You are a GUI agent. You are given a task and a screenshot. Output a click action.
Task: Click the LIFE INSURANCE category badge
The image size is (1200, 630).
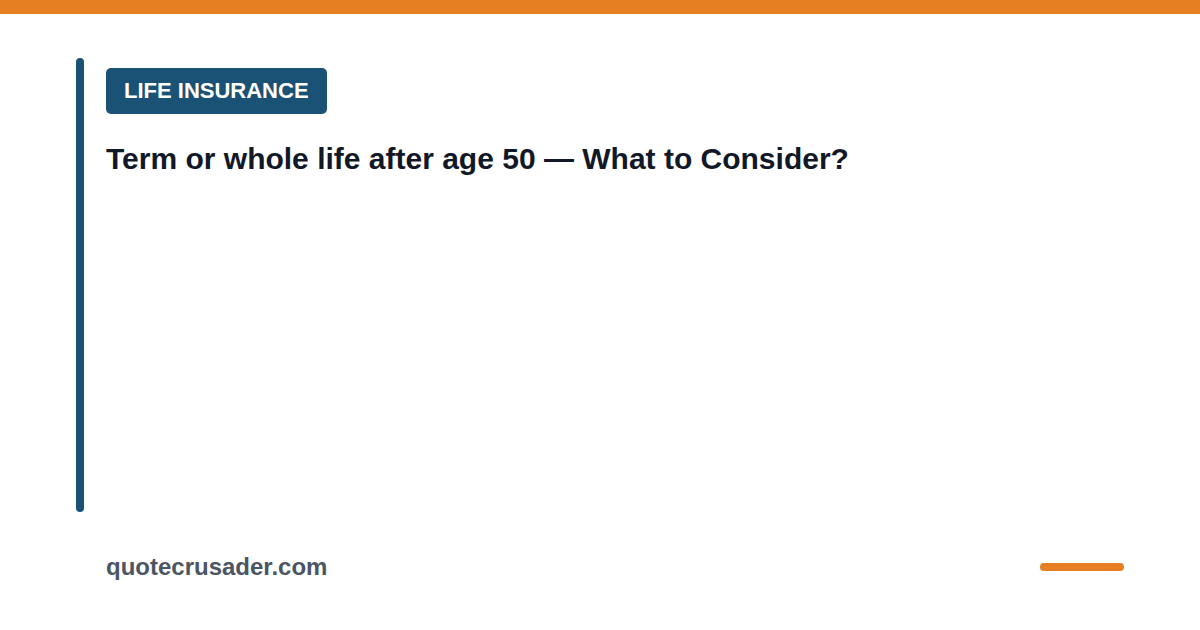tap(216, 91)
